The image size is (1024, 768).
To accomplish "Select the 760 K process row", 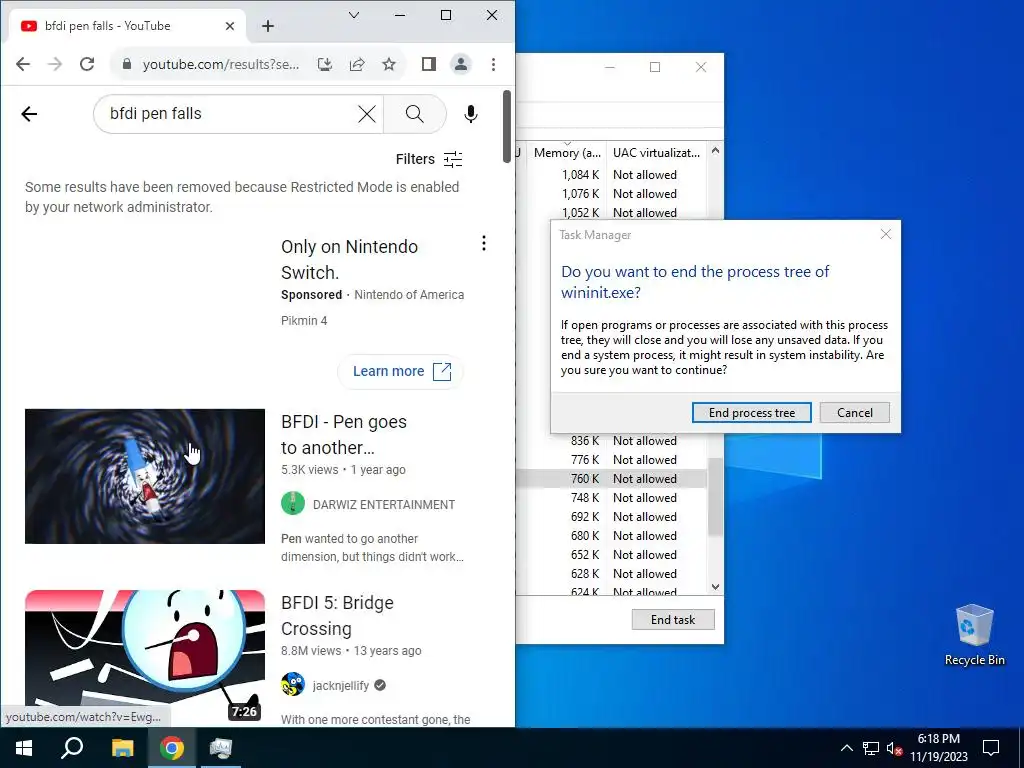I will [611, 479].
